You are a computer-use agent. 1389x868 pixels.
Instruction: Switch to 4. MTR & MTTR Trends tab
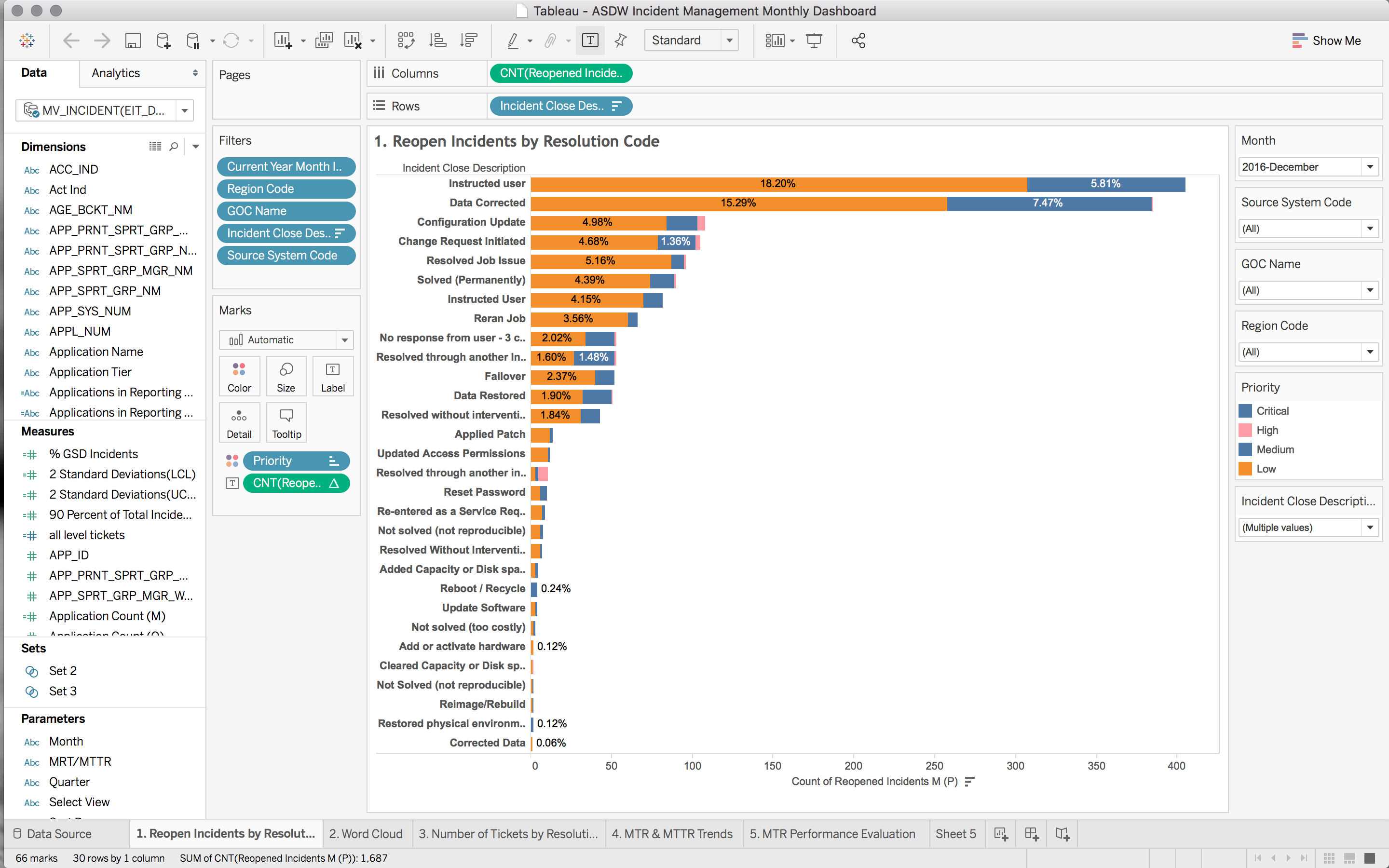coord(672,834)
